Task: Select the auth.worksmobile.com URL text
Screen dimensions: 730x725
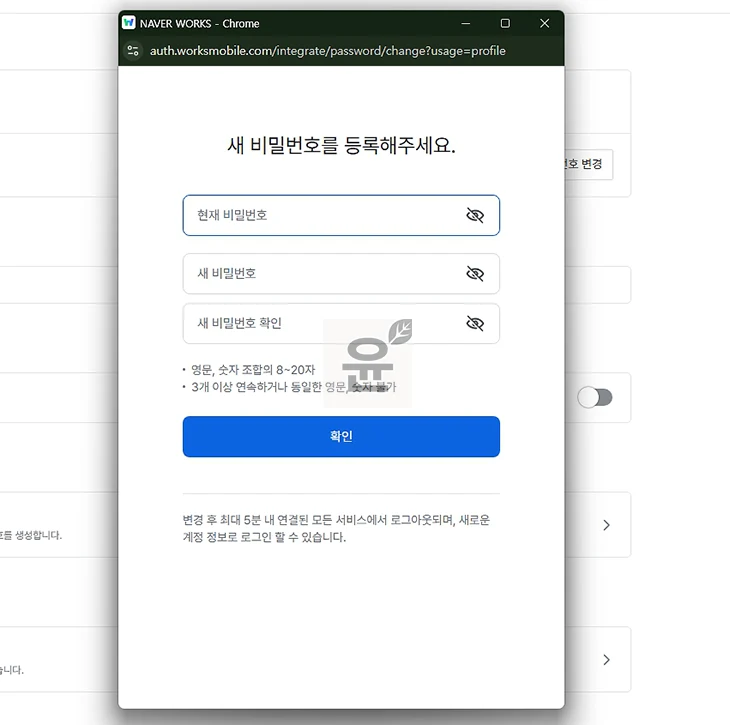Action: pyautogui.click(x=327, y=50)
